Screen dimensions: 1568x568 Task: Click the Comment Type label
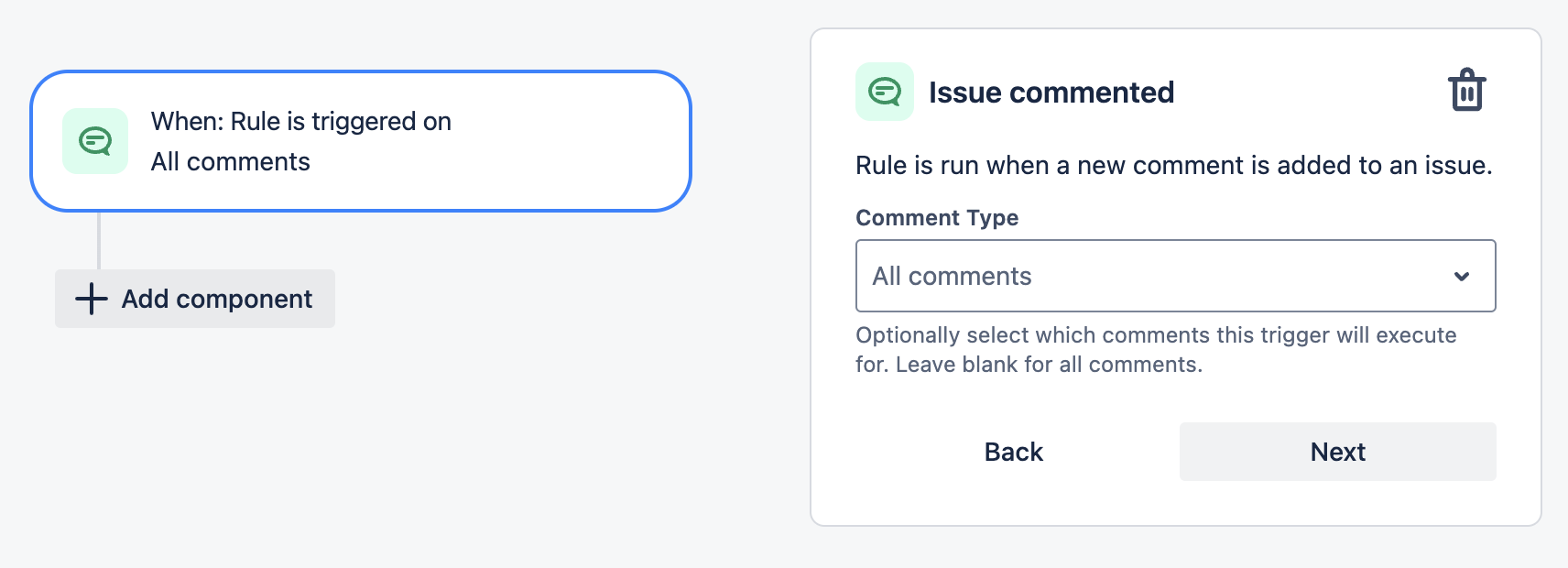(x=936, y=218)
